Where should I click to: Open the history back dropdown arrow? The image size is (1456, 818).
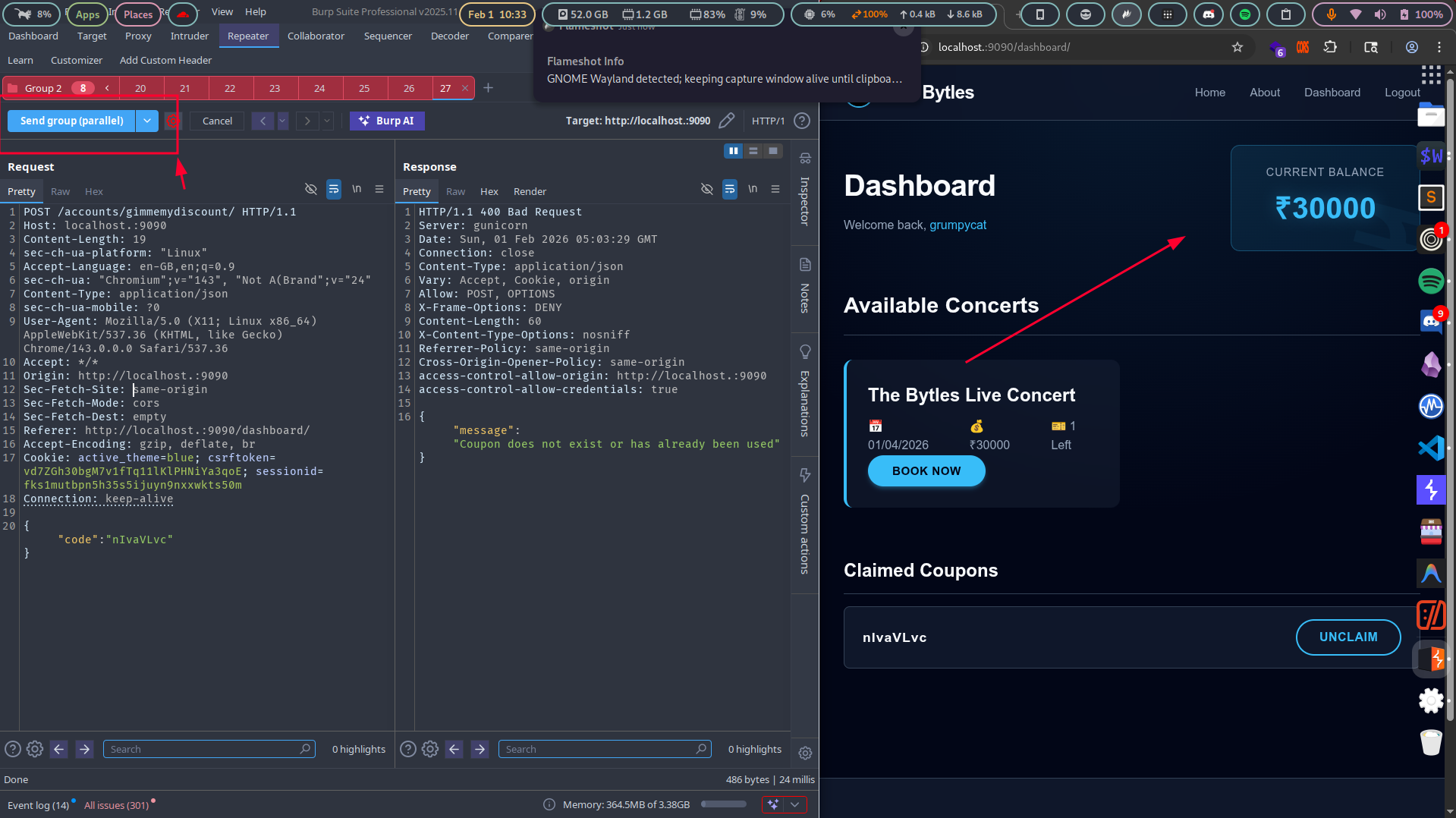[x=283, y=121]
